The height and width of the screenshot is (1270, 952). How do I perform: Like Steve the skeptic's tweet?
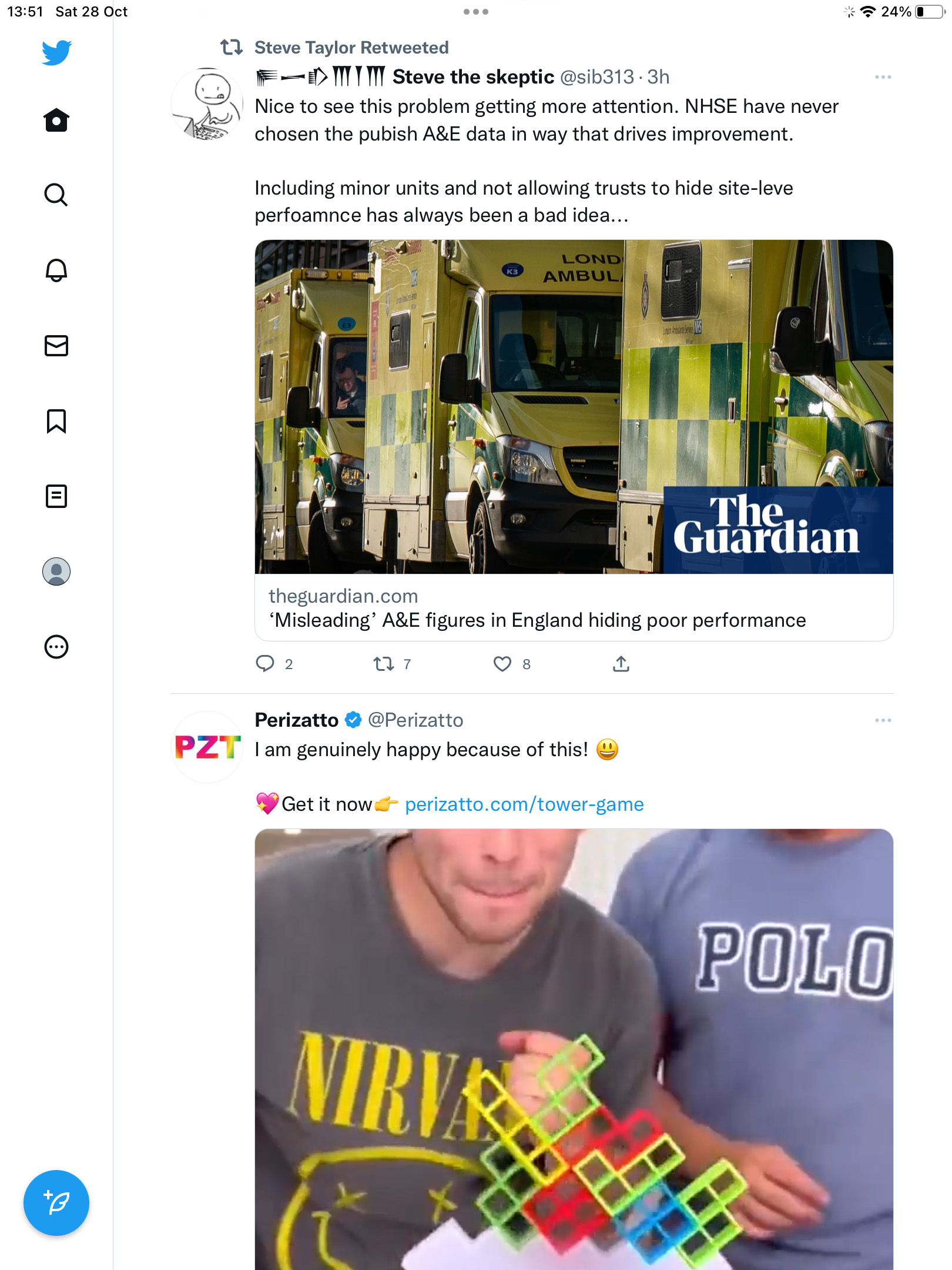coord(502,664)
